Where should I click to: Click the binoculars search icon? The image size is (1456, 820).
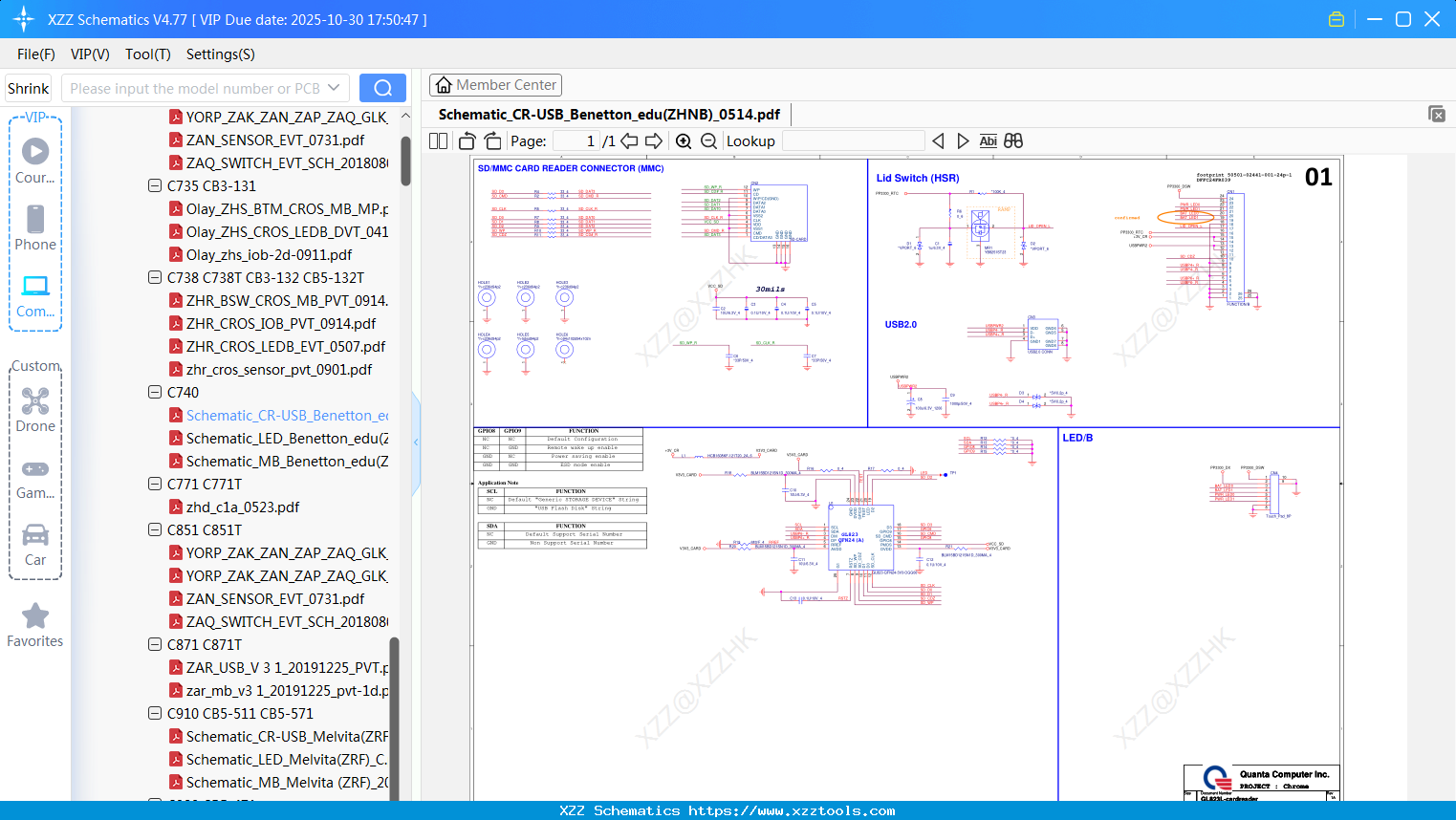[x=1013, y=141]
